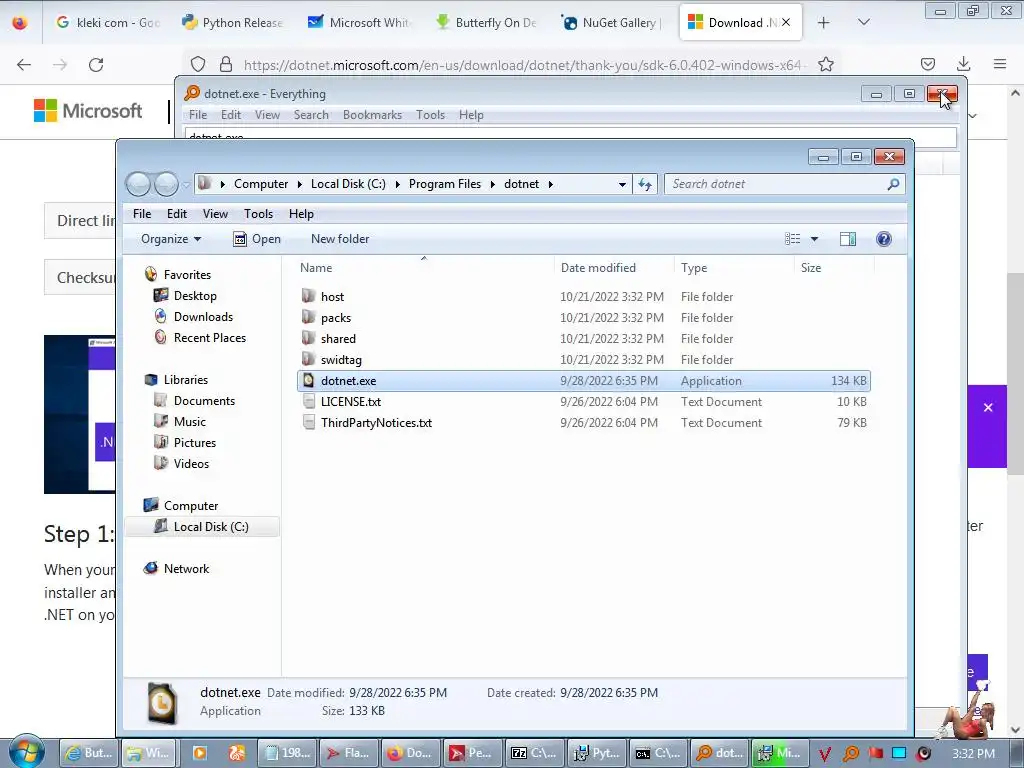1024x768 pixels.
Task: Select the shared folder icon
Action: 308,338
